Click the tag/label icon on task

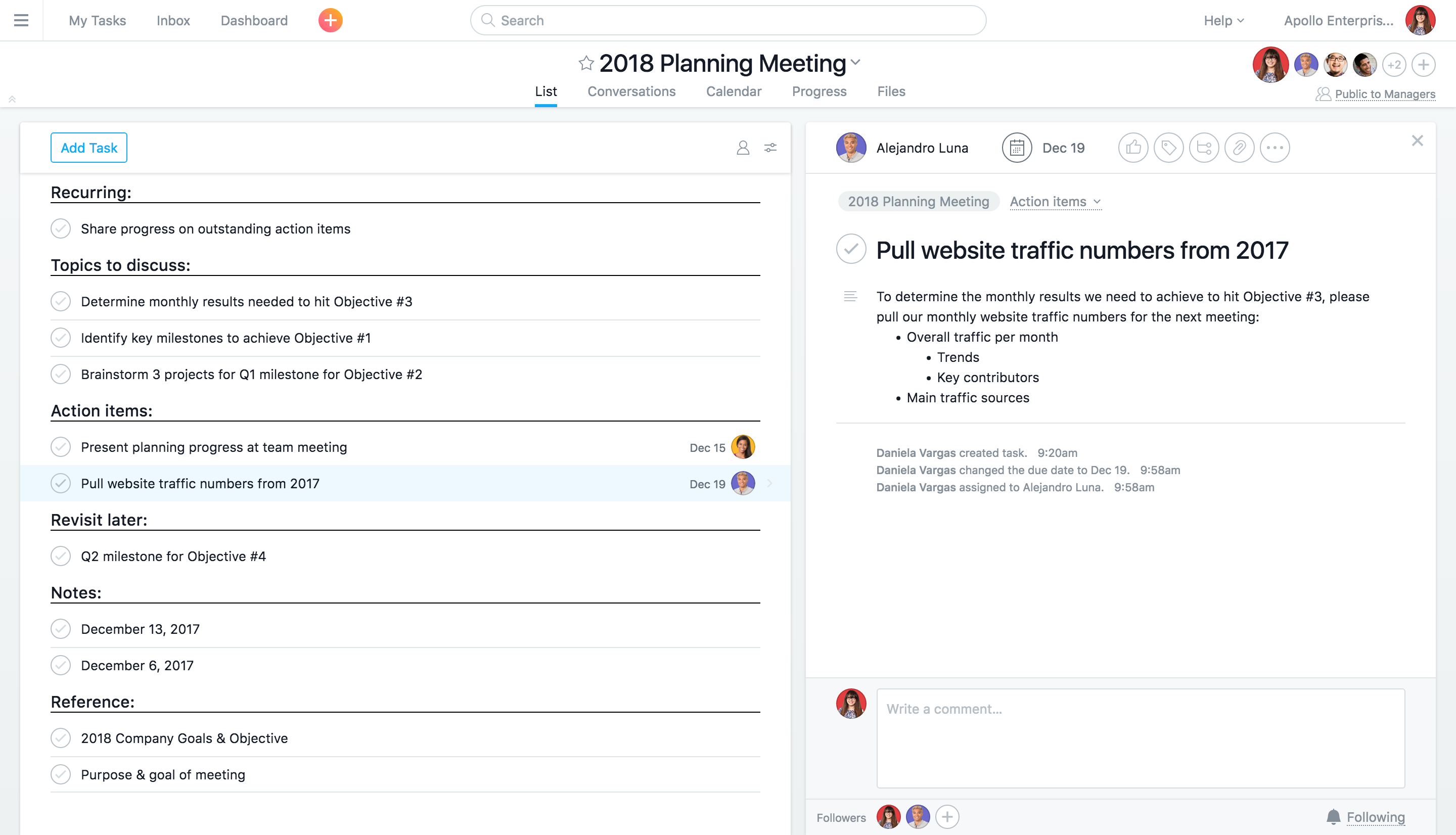1168,147
